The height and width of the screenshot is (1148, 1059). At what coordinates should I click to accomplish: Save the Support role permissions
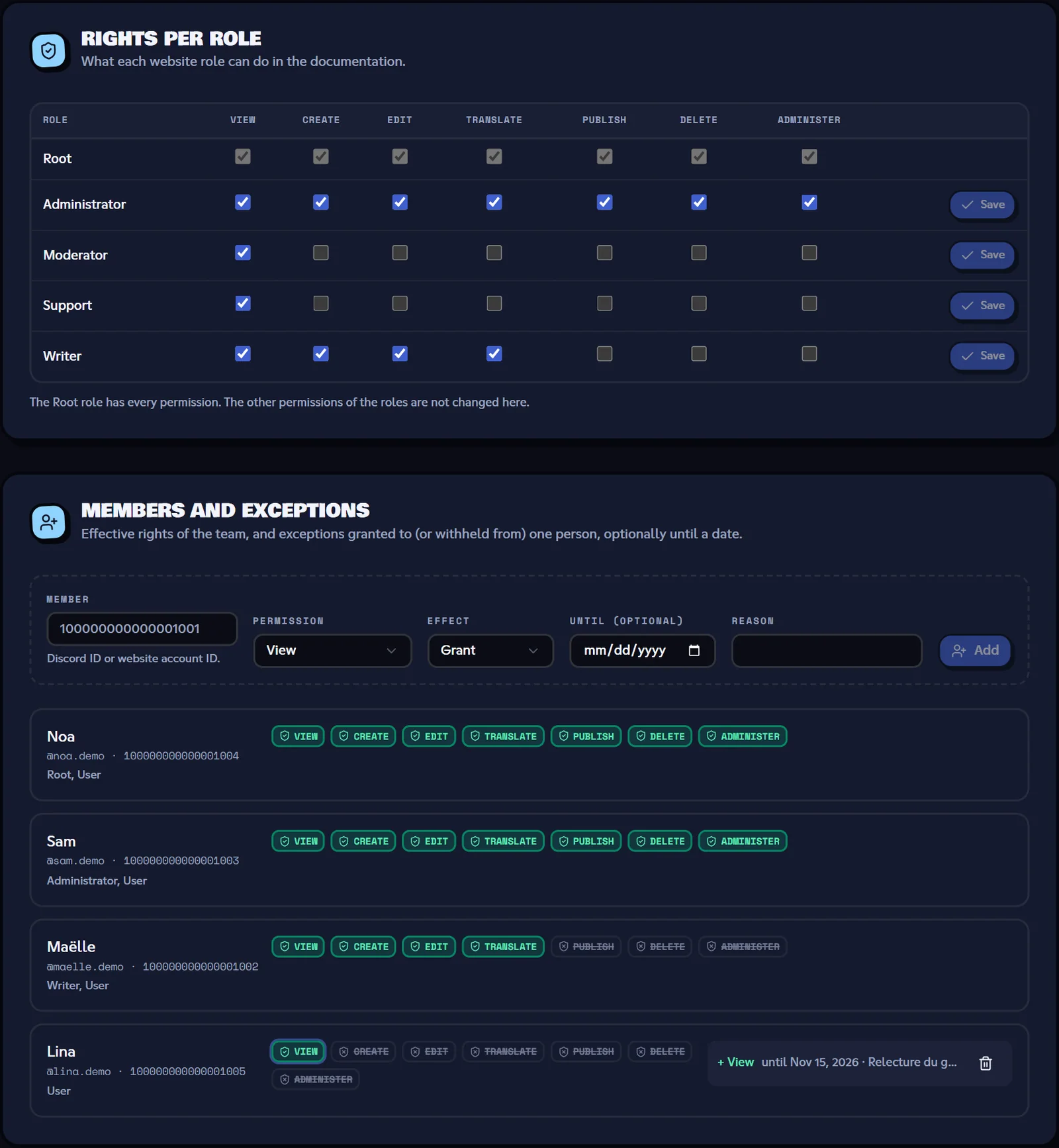coord(982,305)
